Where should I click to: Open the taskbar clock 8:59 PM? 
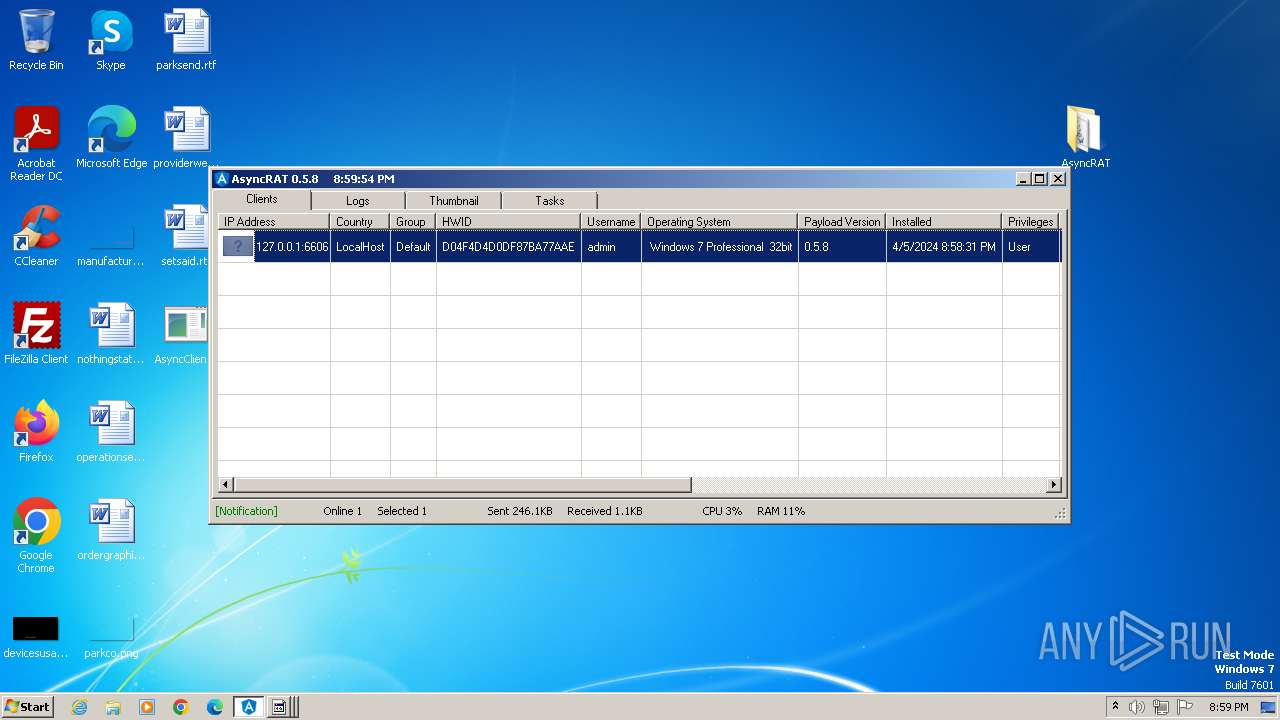[x=1228, y=707]
